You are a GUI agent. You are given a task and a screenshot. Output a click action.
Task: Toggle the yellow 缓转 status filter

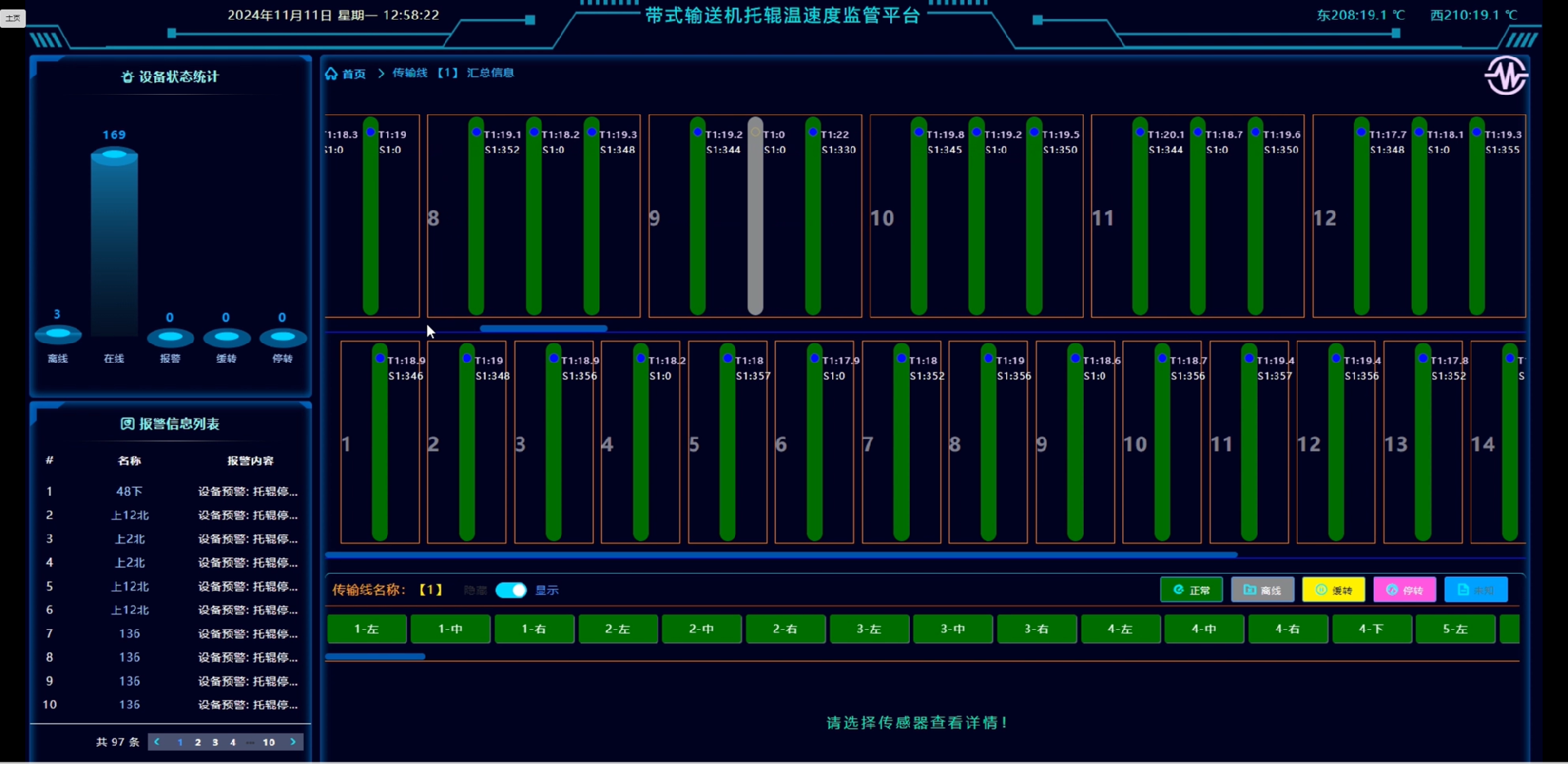pos(1333,590)
